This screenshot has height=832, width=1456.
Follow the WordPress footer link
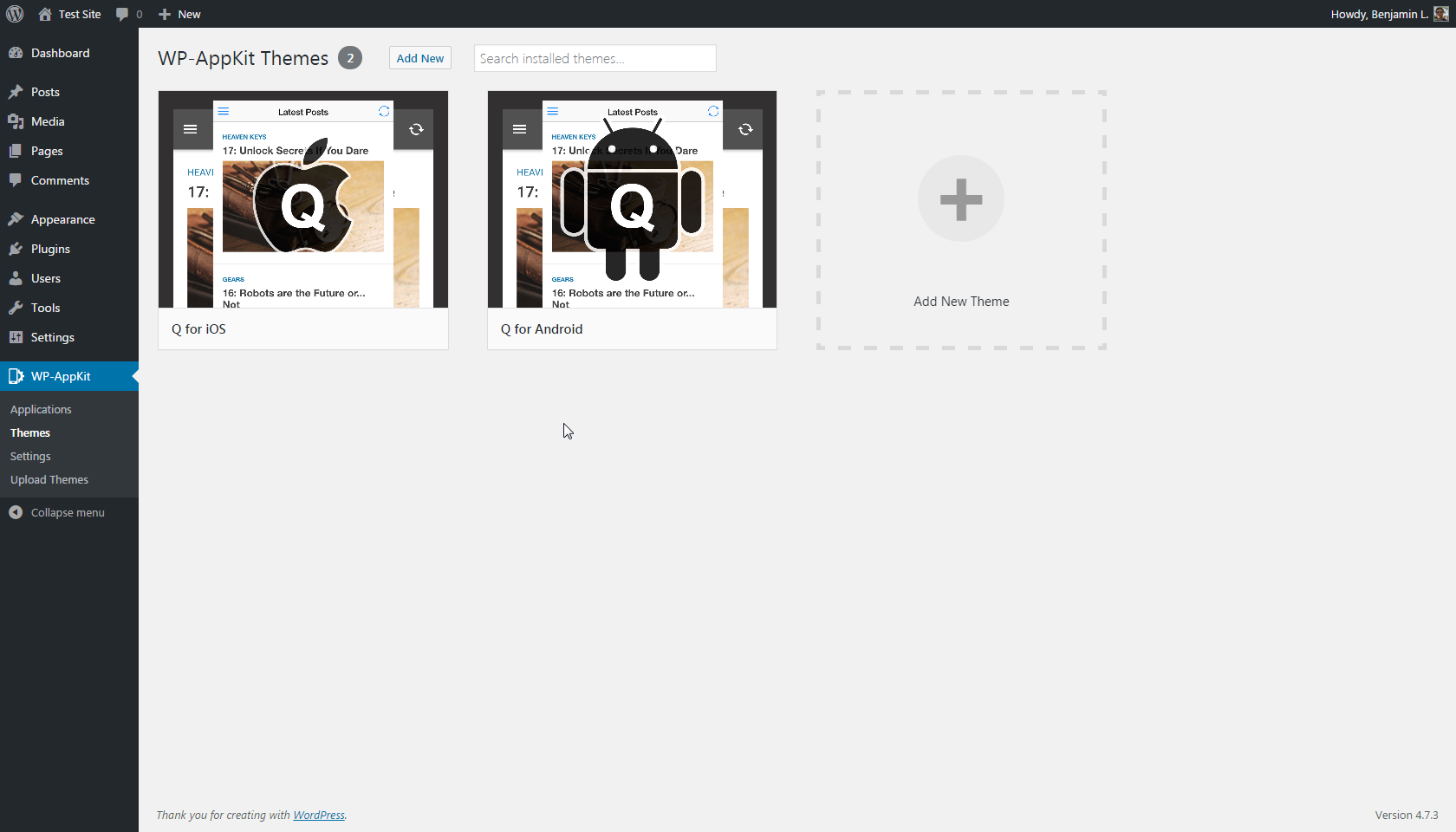coord(319,815)
